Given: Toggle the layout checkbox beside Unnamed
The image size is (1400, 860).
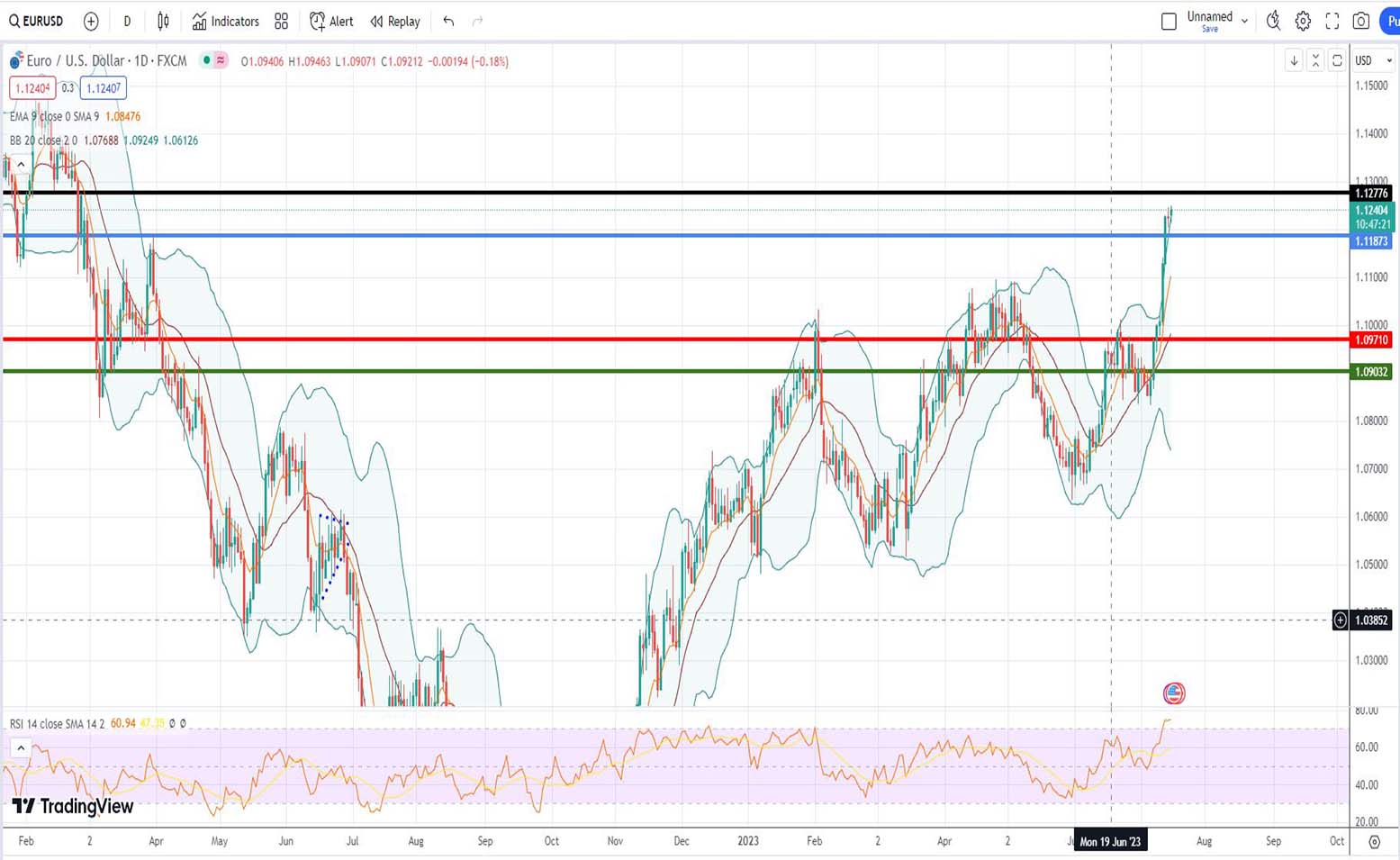Looking at the screenshot, I should [x=1169, y=22].
